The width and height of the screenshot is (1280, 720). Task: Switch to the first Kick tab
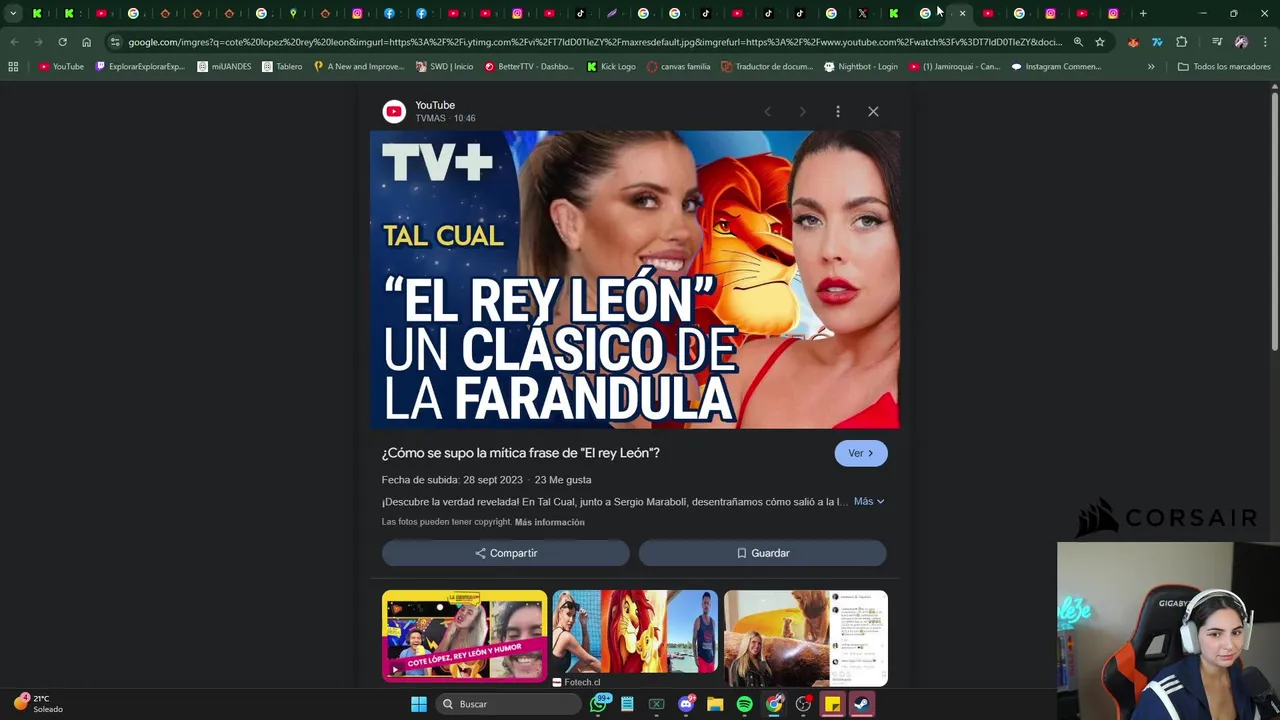tap(37, 13)
